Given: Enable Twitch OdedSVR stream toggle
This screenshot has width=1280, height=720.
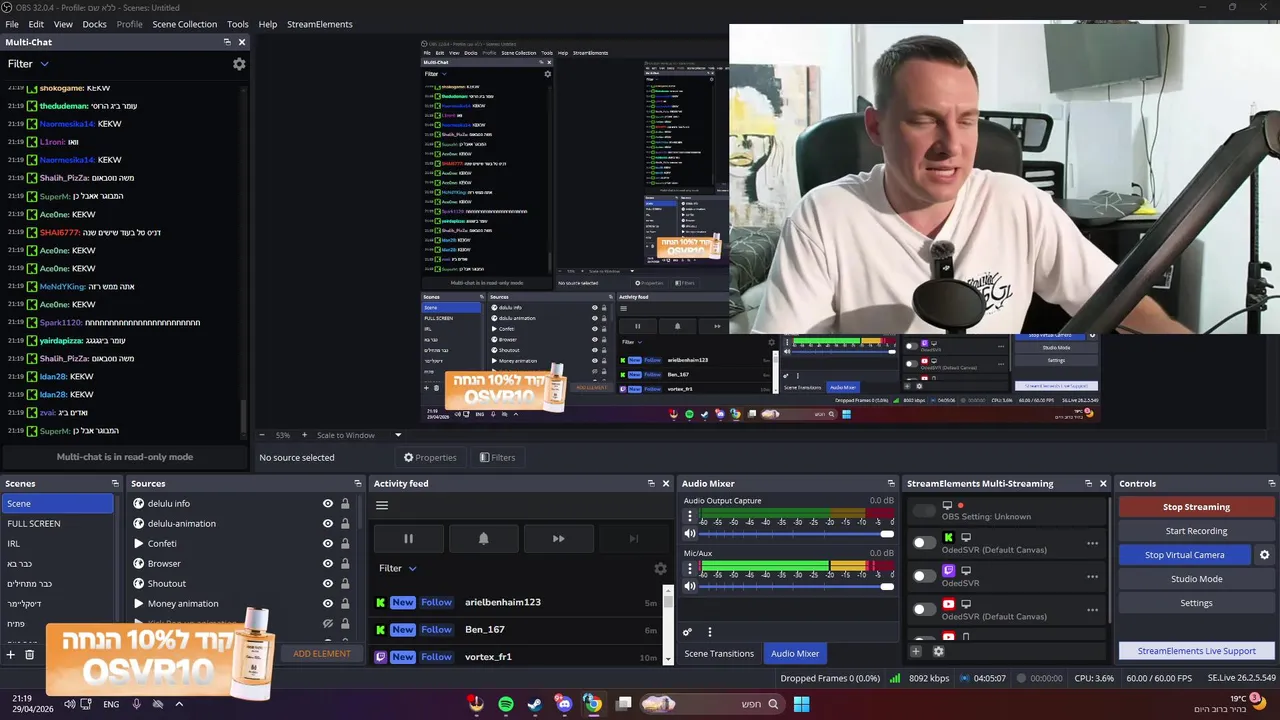Looking at the screenshot, I should click(925, 576).
